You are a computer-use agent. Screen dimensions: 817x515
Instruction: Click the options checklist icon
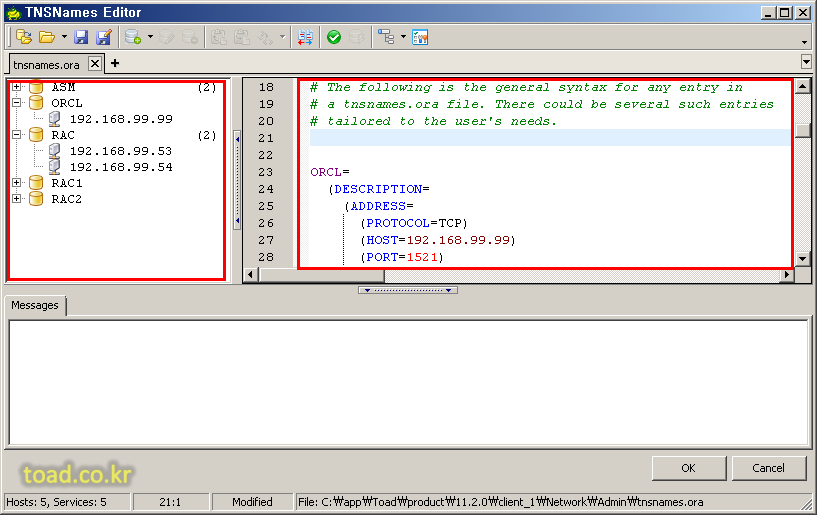[x=420, y=37]
